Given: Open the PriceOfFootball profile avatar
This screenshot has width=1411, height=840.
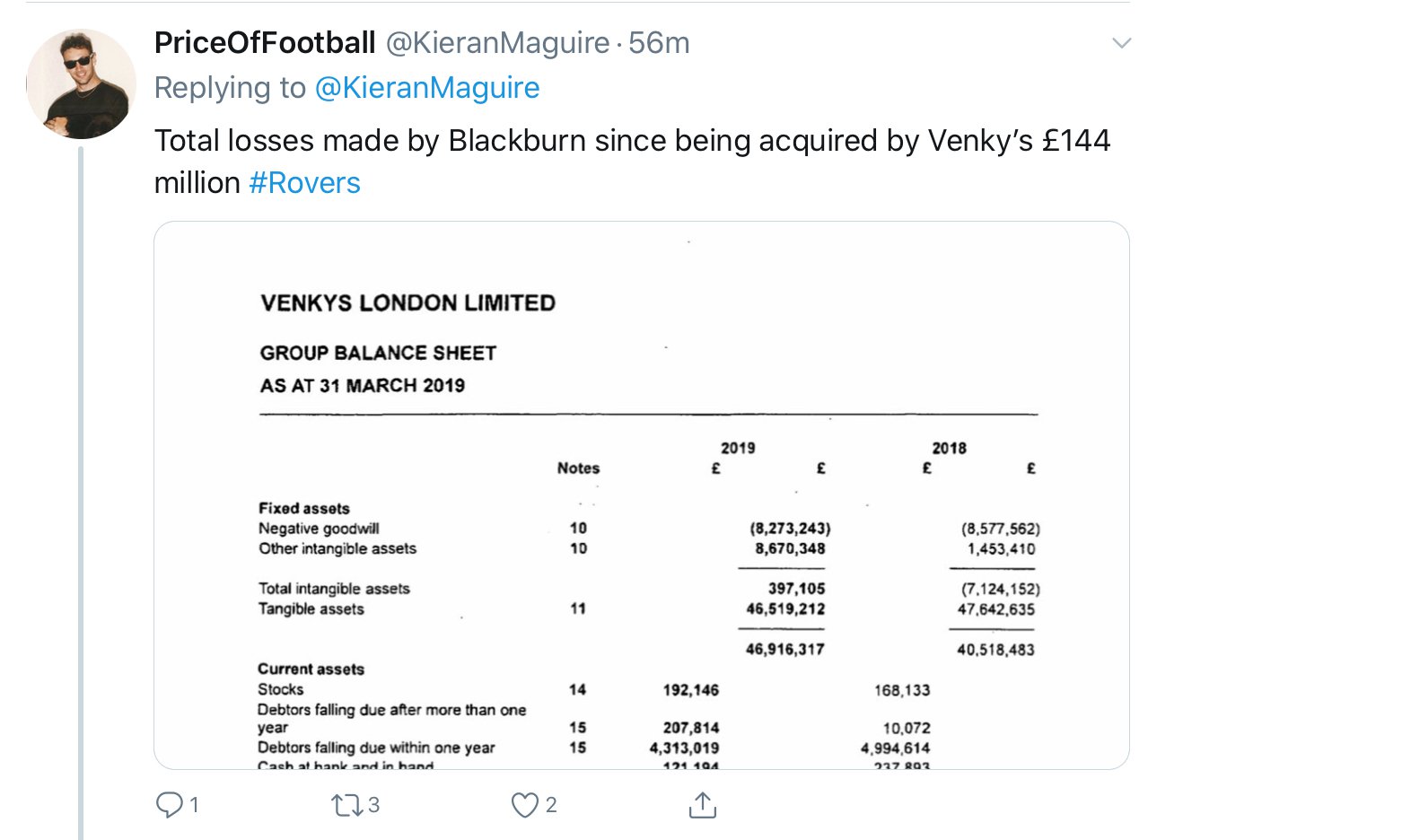Looking at the screenshot, I should pyautogui.click(x=81, y=83).
